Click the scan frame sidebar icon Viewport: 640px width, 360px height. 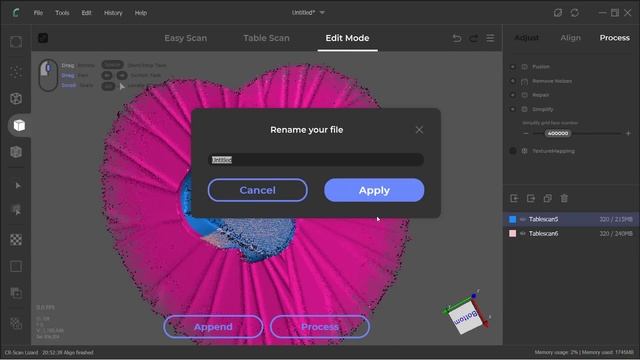(16, 42)
